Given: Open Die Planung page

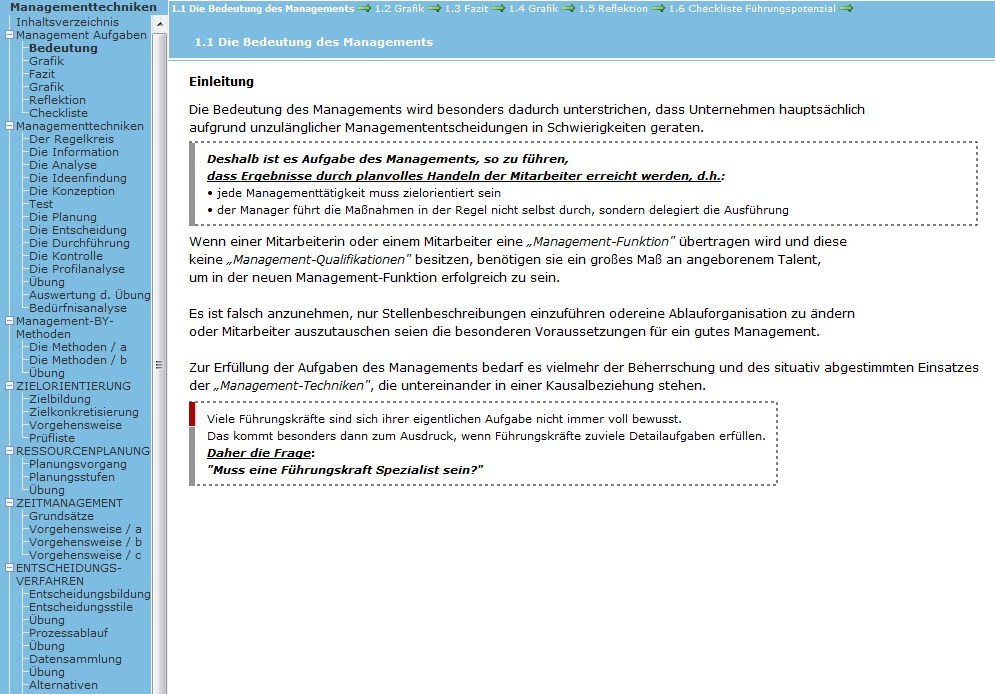Looking at the screenshot, I should [63, 217].
